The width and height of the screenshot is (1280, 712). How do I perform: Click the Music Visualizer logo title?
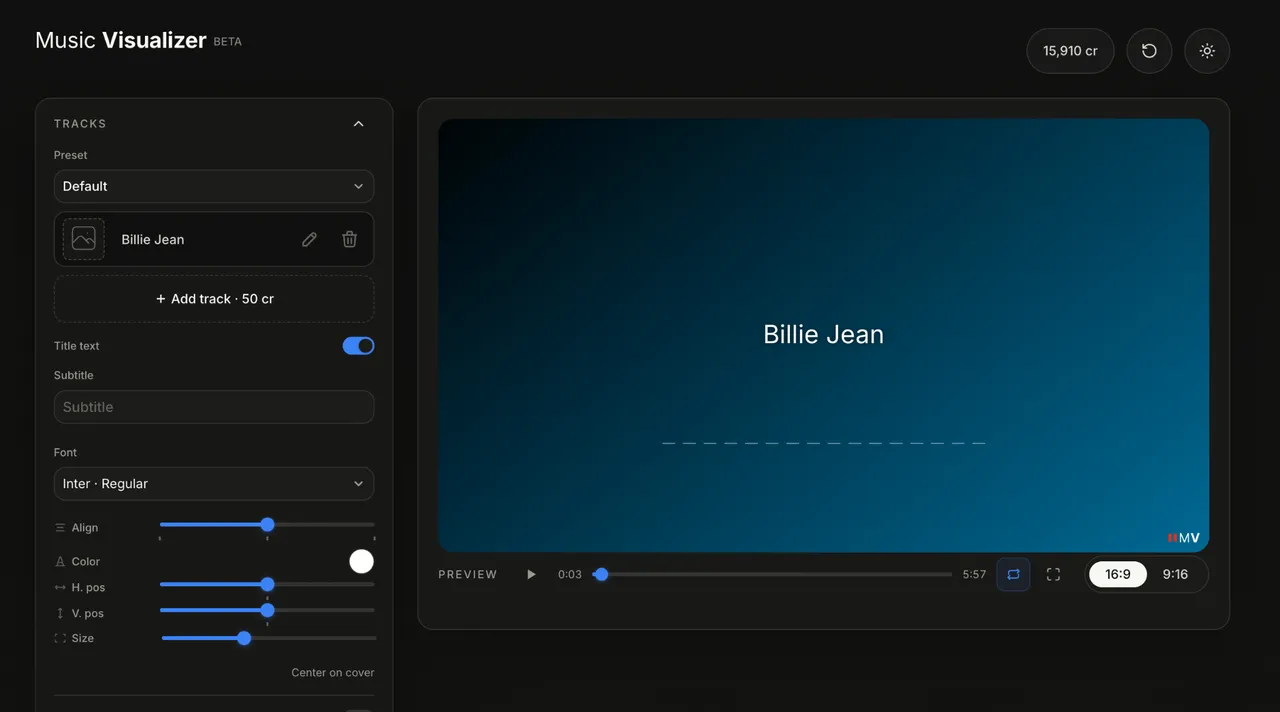[121, 40]
